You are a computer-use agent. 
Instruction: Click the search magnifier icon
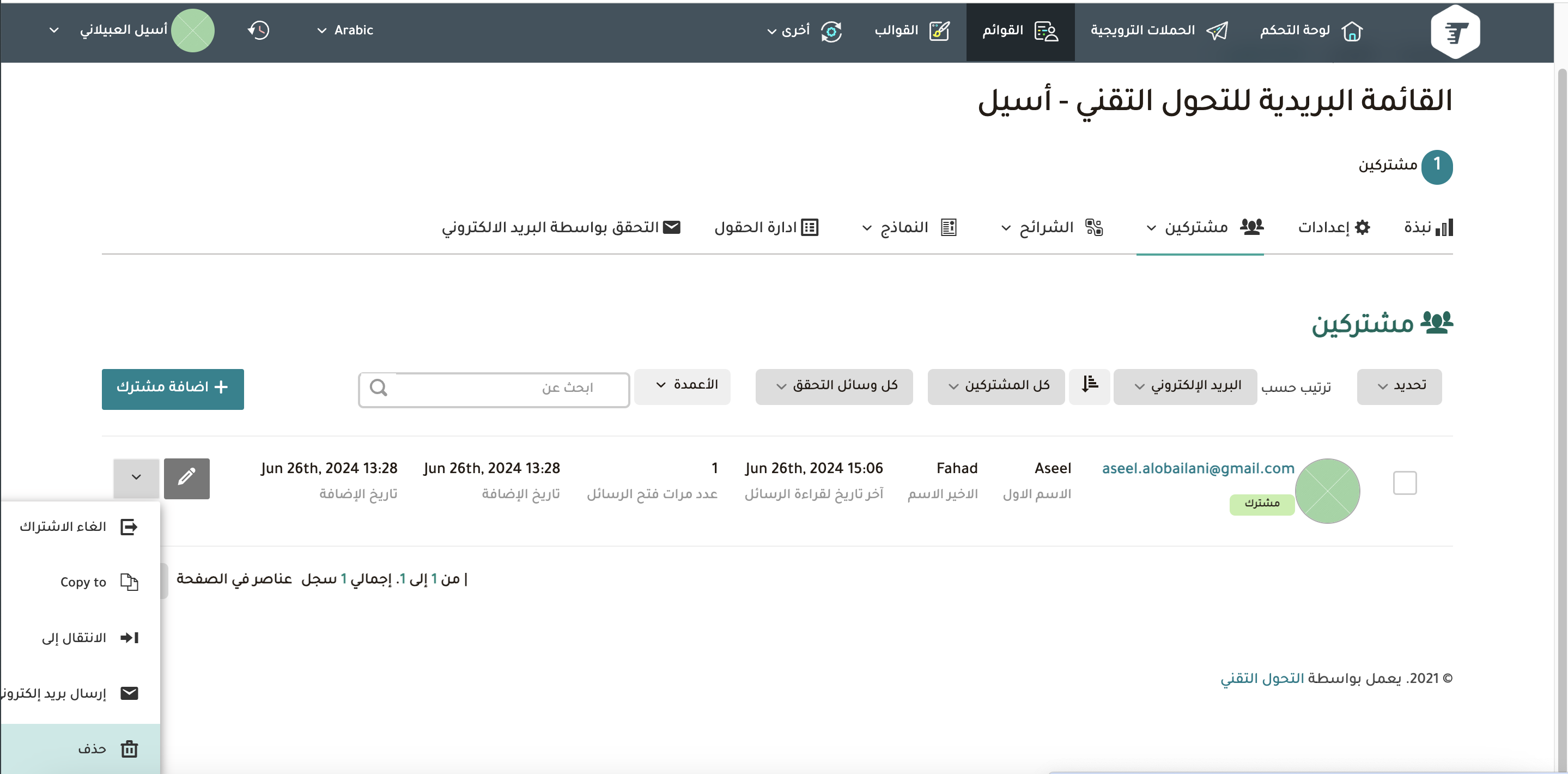coord(379,388)
